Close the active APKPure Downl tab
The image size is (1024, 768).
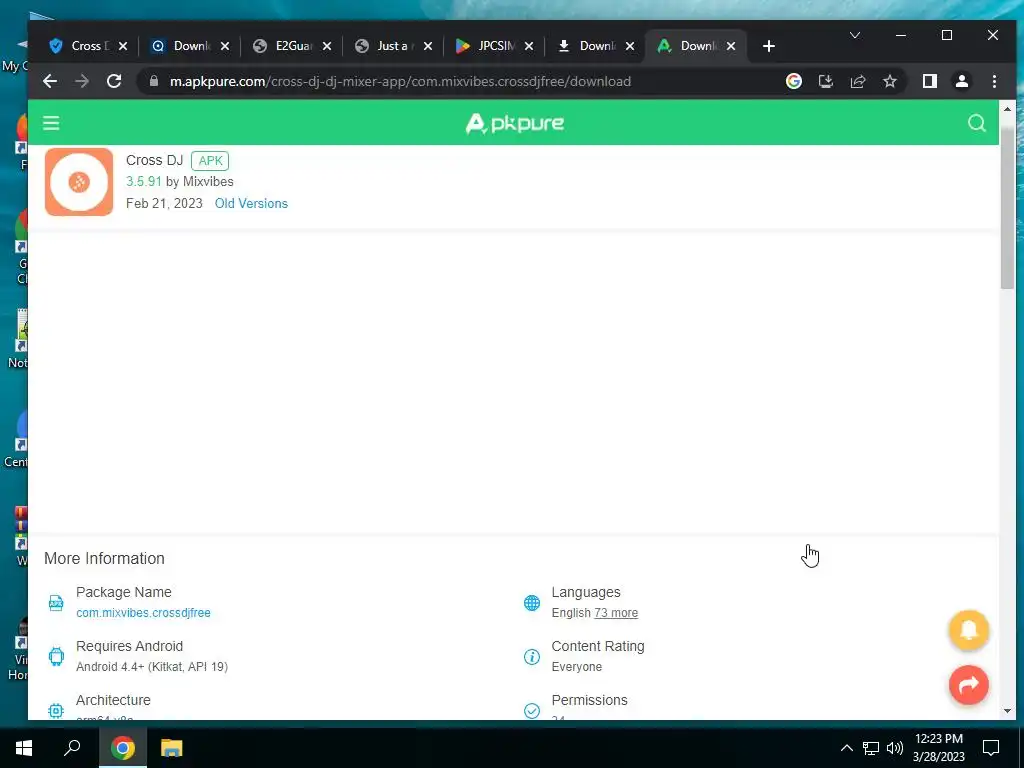731,46
